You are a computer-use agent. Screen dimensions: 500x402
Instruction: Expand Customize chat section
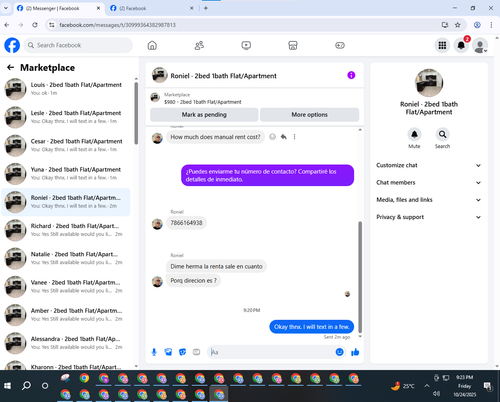(x=429, y=165)
